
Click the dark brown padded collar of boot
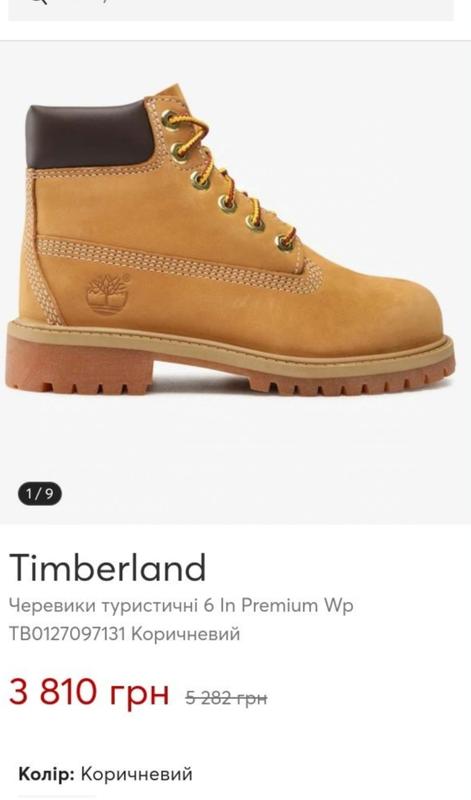[89, 134]
